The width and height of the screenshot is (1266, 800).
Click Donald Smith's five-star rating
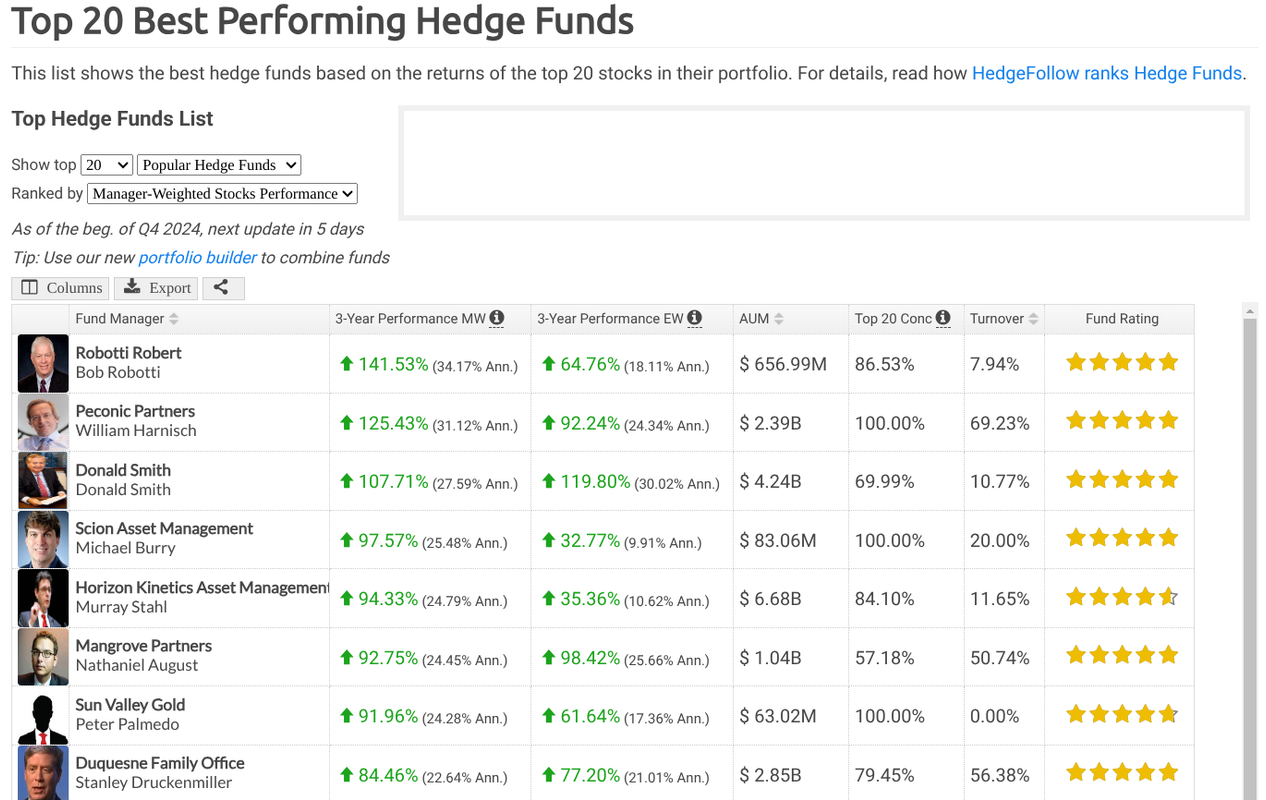[x=1122, y=480]
